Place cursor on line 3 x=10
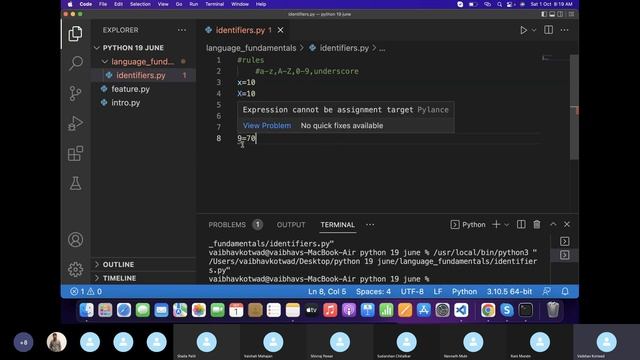This screenshot has height=360, width=640. point(247,82)
